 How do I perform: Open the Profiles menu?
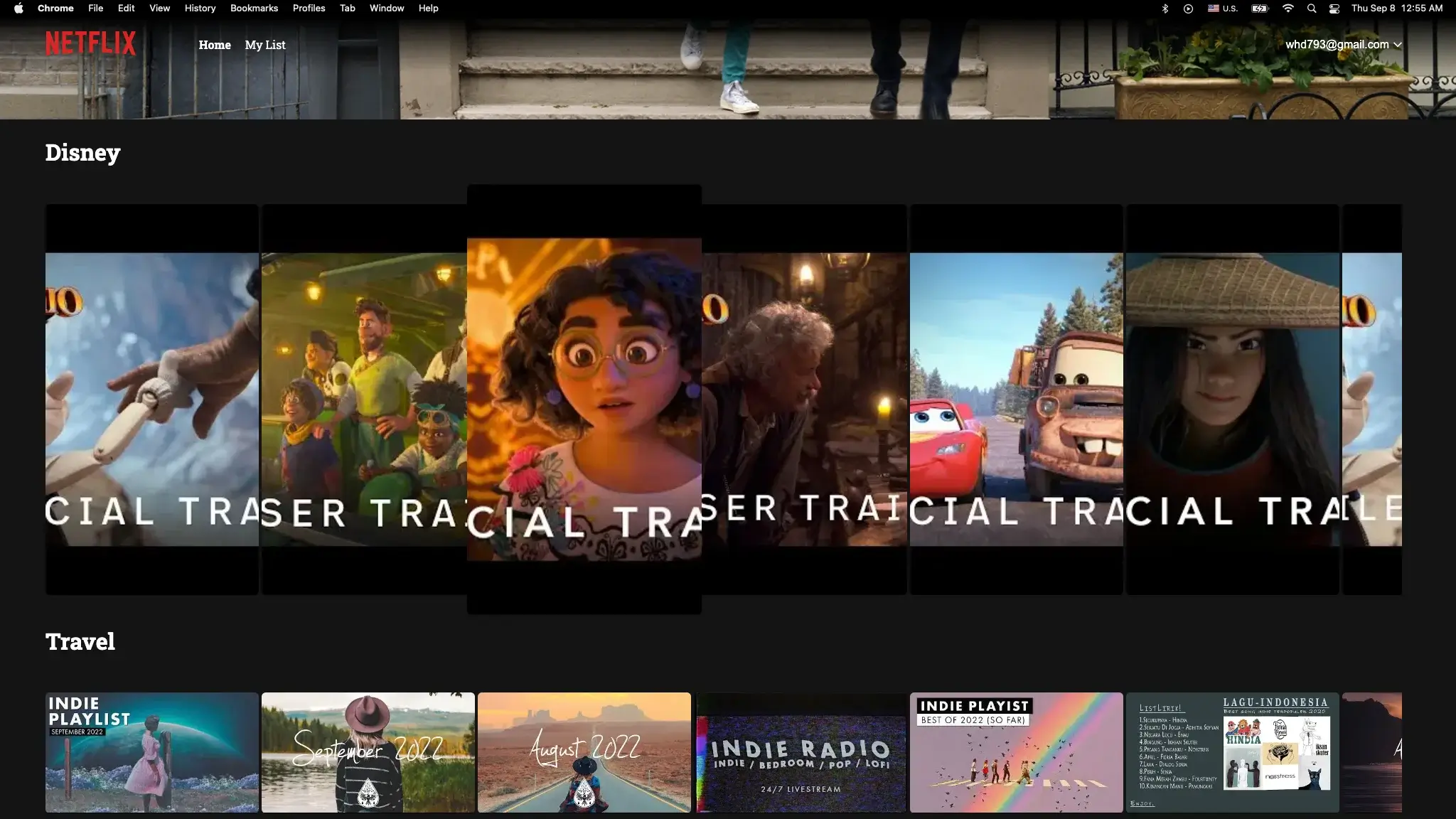click(x=309, y=9)
